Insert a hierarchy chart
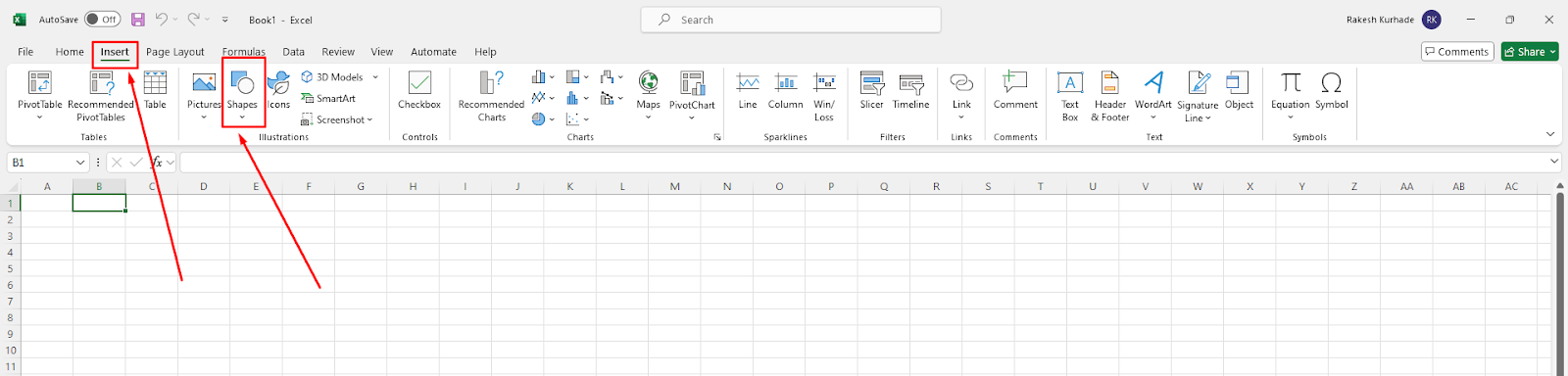This screenshot has width=1568, height=376. pyautogui.click(x=577, y=77)
